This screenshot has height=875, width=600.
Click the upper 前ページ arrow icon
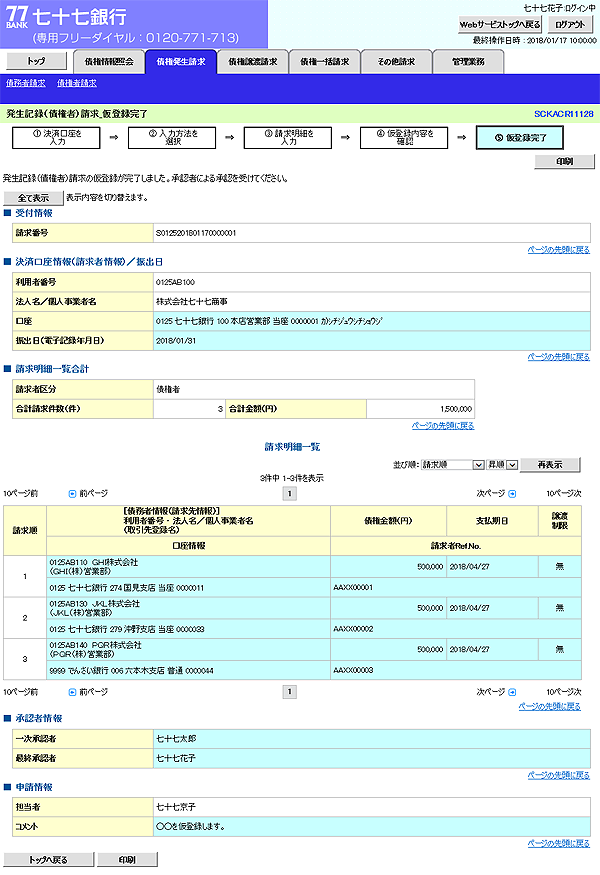pos(72,494)
